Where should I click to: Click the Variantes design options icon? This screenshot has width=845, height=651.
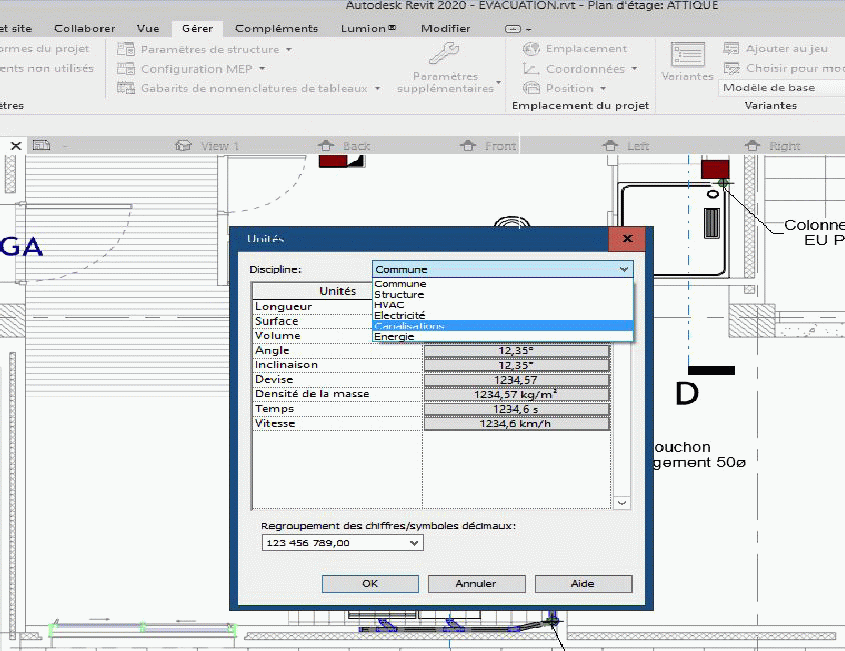687,55
